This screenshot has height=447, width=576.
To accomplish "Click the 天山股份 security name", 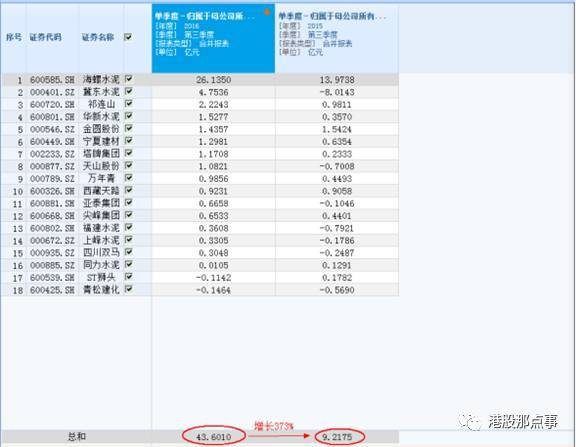I will [101, 166].
